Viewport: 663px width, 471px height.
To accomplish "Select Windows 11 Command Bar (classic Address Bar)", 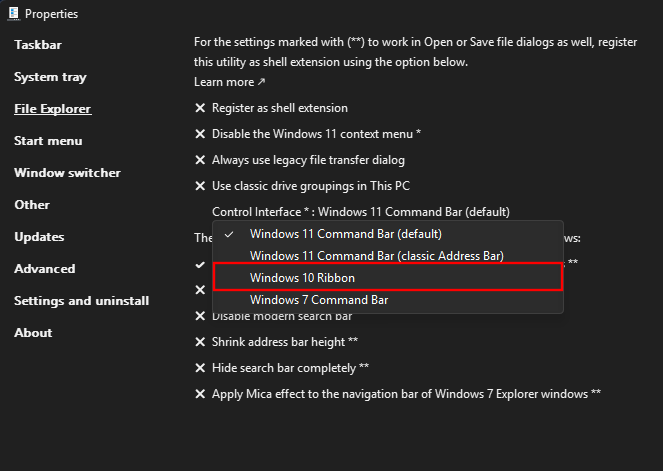I will pos(377,256).
